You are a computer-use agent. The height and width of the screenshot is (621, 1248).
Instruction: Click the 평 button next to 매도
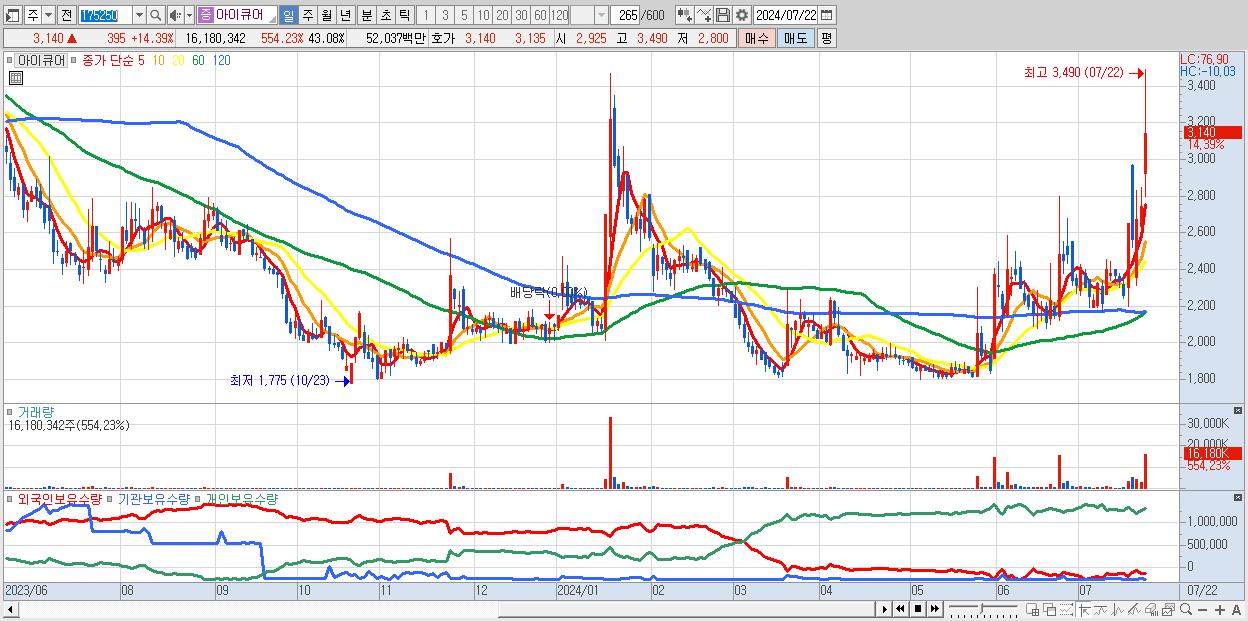click(x=827, y=38)
